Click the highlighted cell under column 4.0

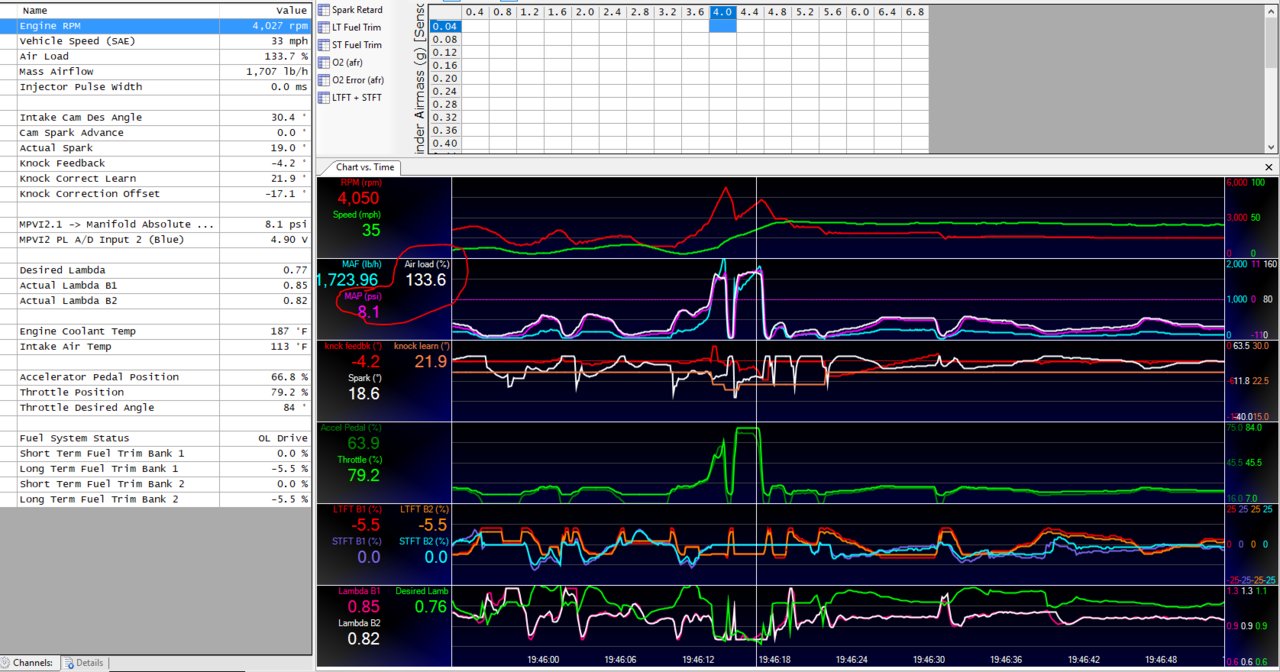pos(723,26)
